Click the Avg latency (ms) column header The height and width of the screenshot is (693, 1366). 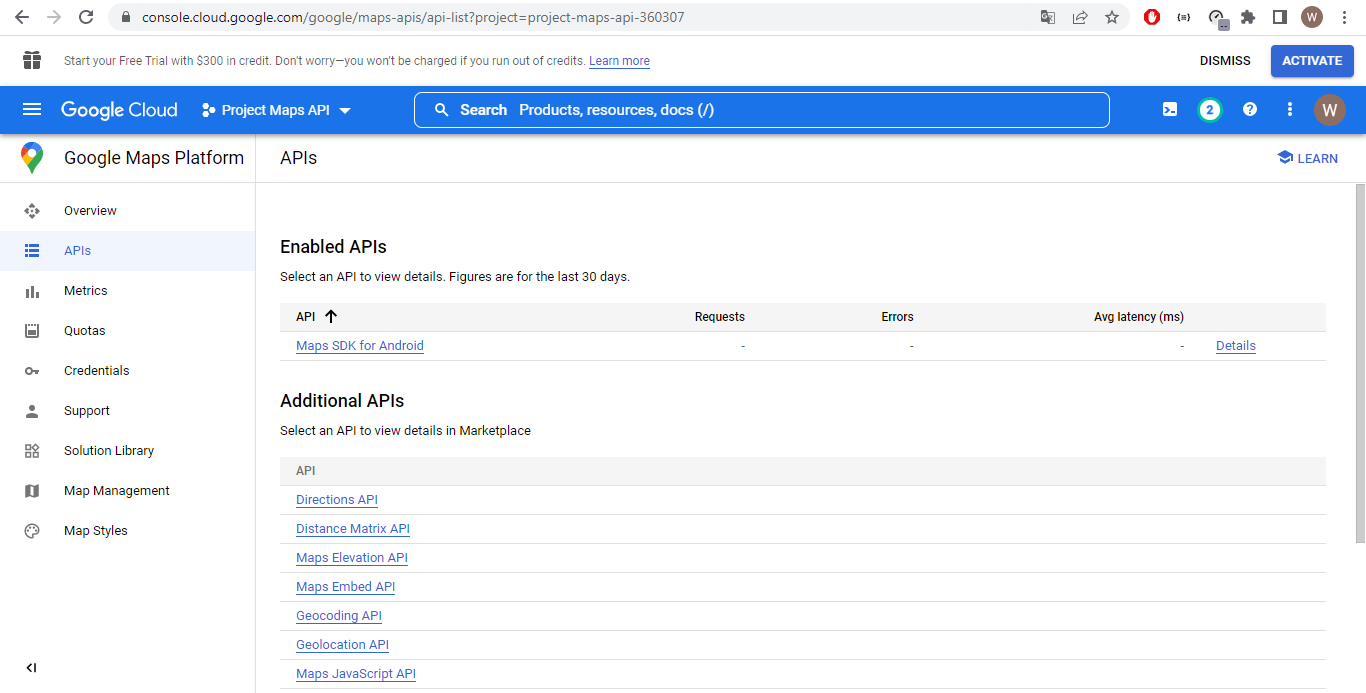(1139, 317)
